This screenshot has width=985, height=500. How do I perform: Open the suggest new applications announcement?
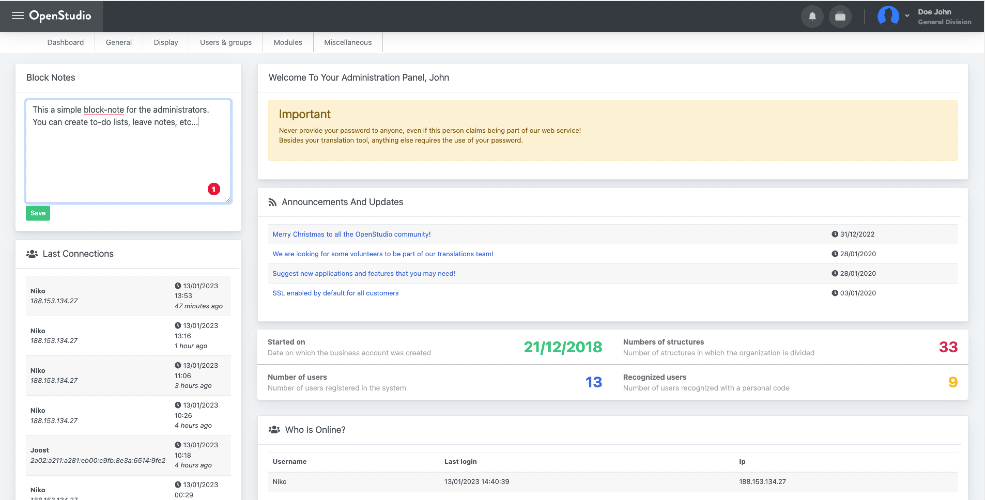364,274
